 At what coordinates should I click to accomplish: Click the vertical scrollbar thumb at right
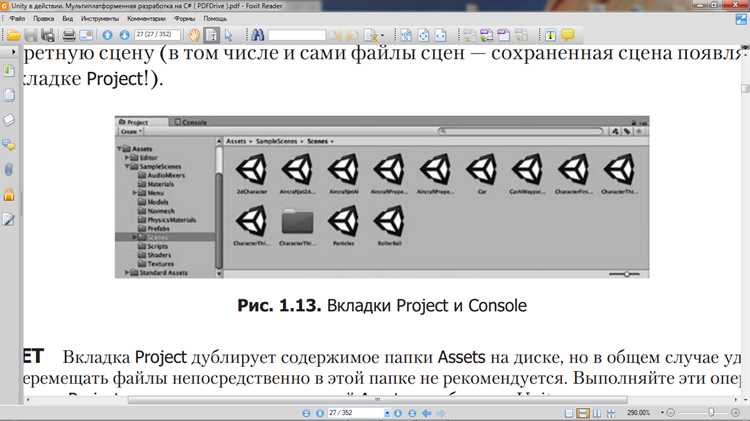746,89
